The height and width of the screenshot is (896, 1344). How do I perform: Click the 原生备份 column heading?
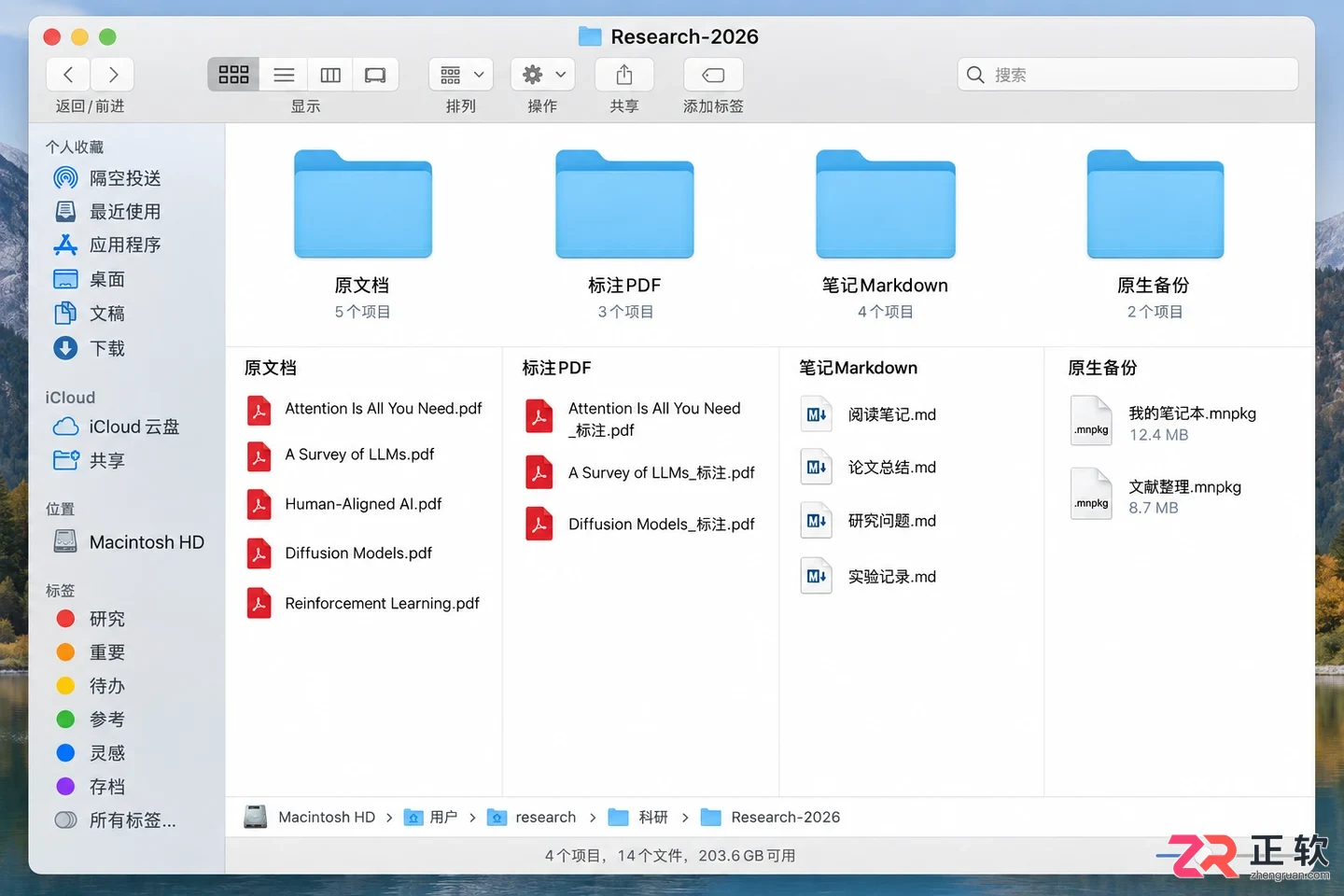coord(1103,368)
